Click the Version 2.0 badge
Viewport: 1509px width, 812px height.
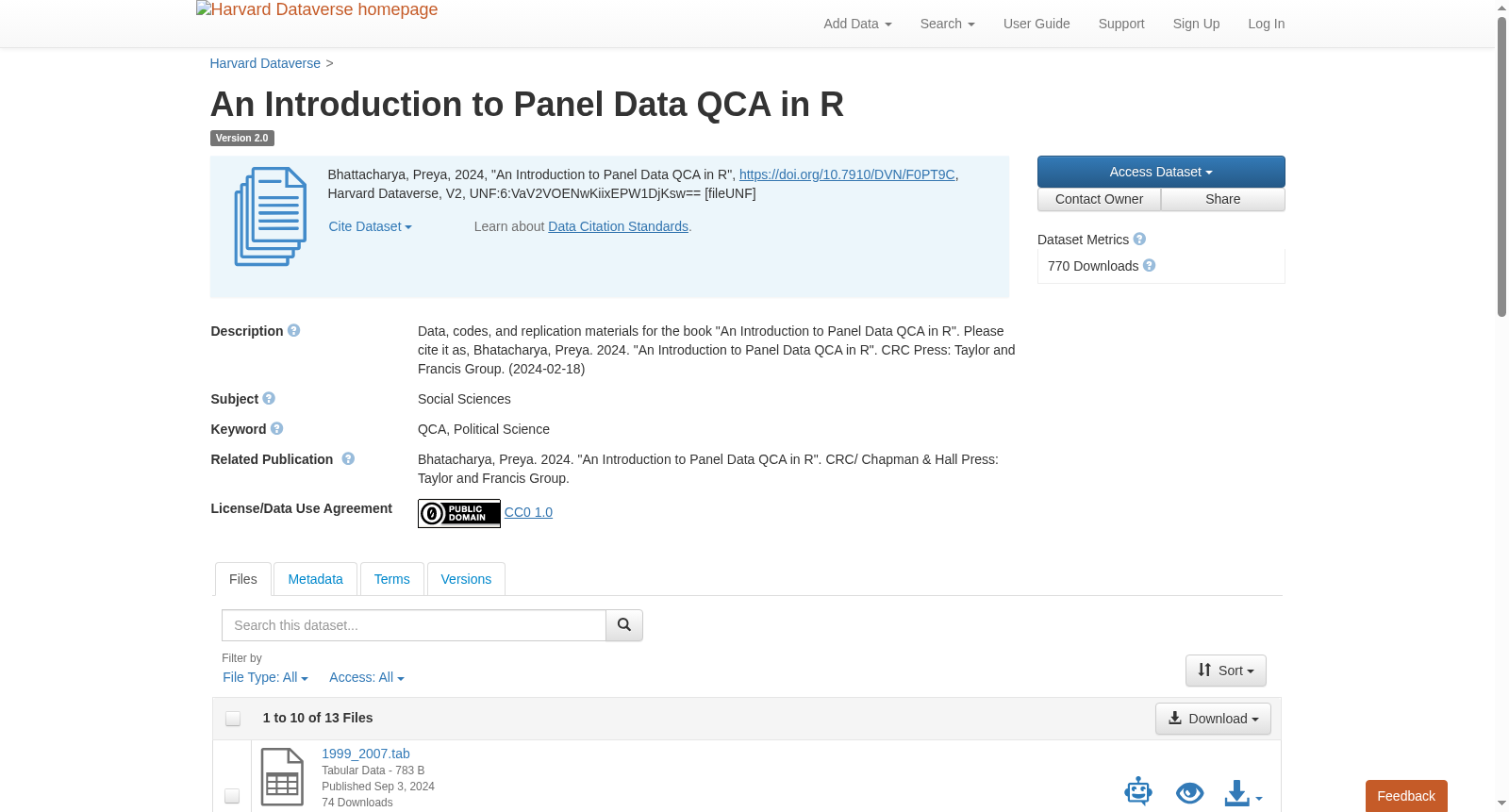pos(241,138)
